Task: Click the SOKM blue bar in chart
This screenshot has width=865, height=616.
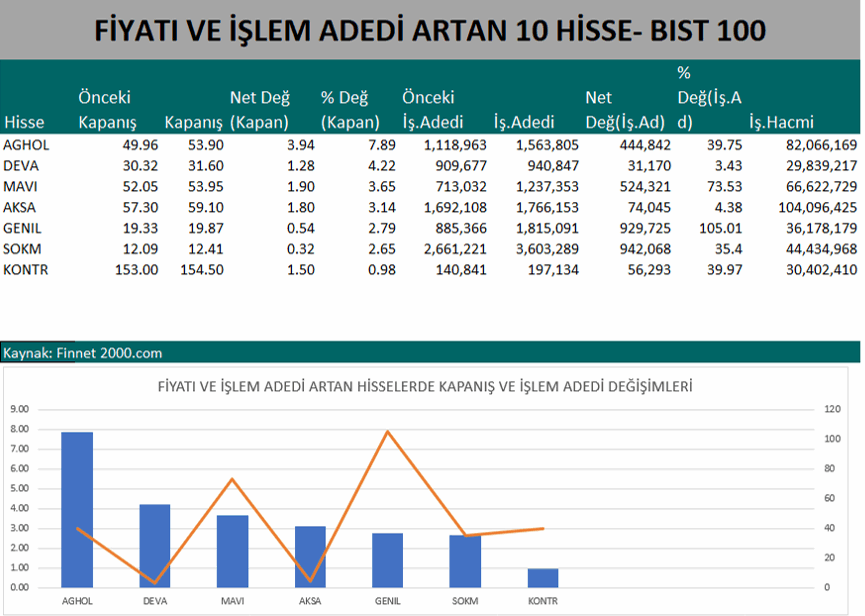Action: tap(465, 561)
